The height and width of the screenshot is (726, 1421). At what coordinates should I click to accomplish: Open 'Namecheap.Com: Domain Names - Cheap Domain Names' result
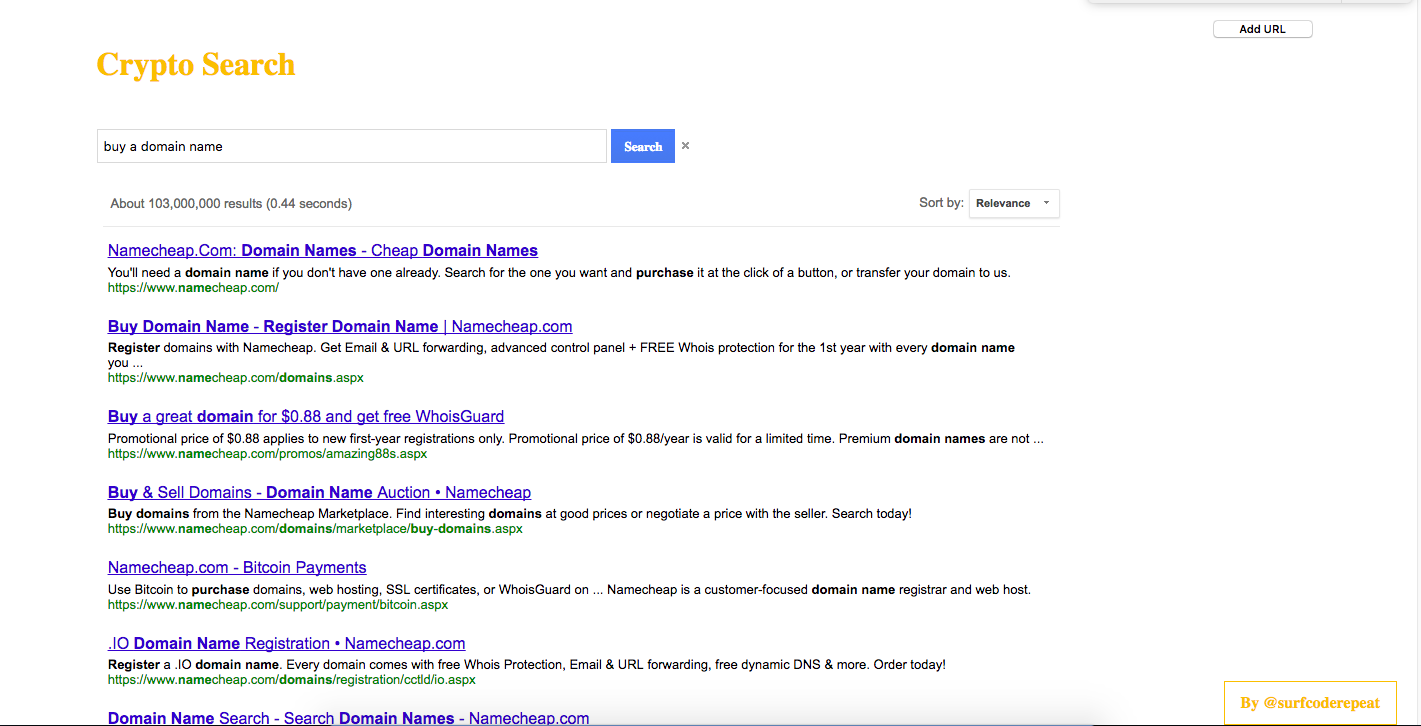tap(323, 251)
